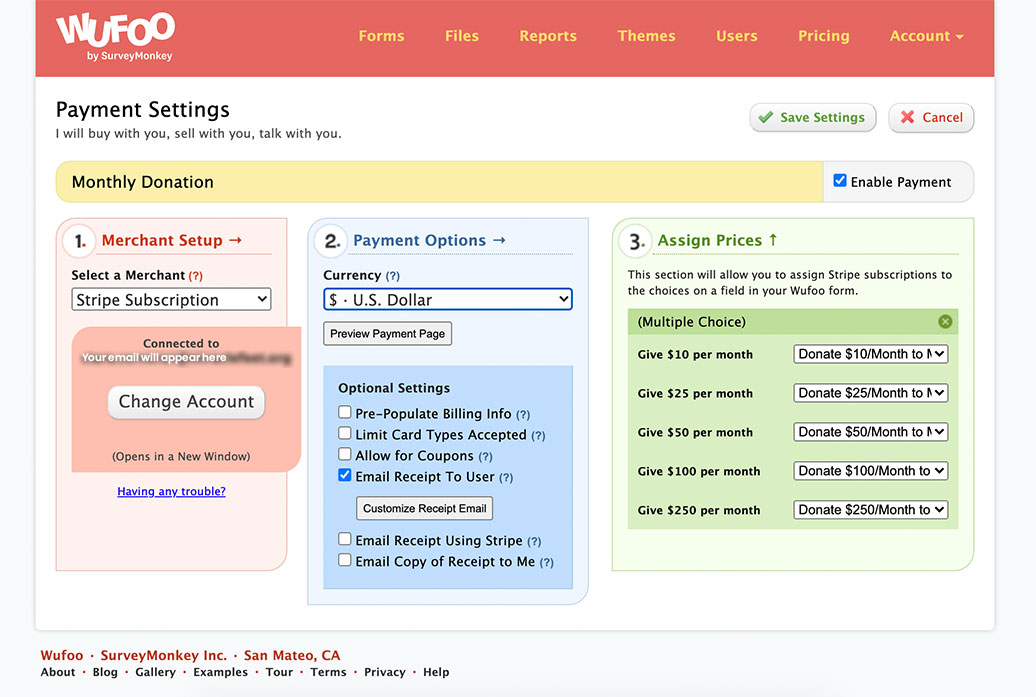Open subscription dropdown for Give $25 per month
This screenshot has width=1036, height=697.
click(x=870, y=393)
